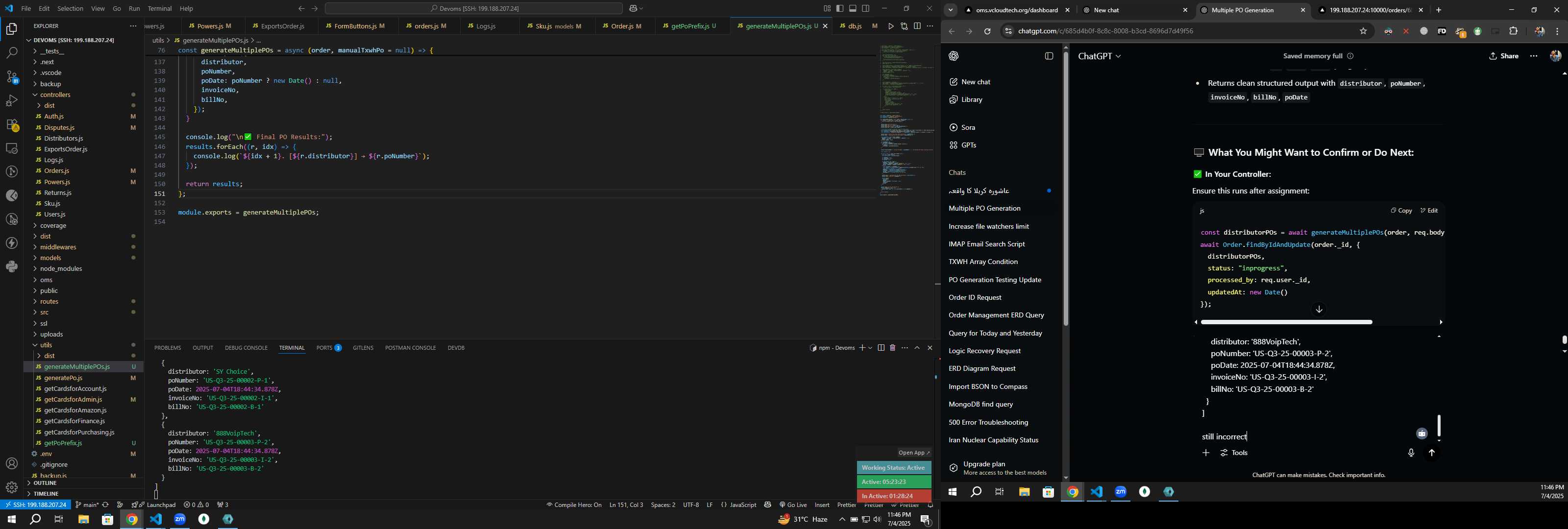Collapse the utils folder

click(x=83, y=345)
